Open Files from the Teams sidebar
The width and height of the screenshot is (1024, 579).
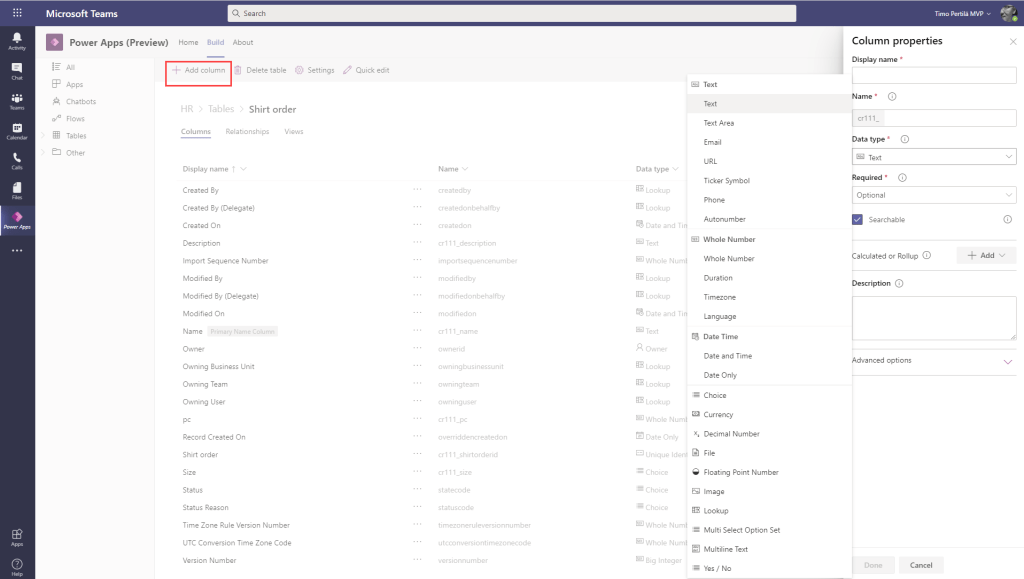click(17, 191)
